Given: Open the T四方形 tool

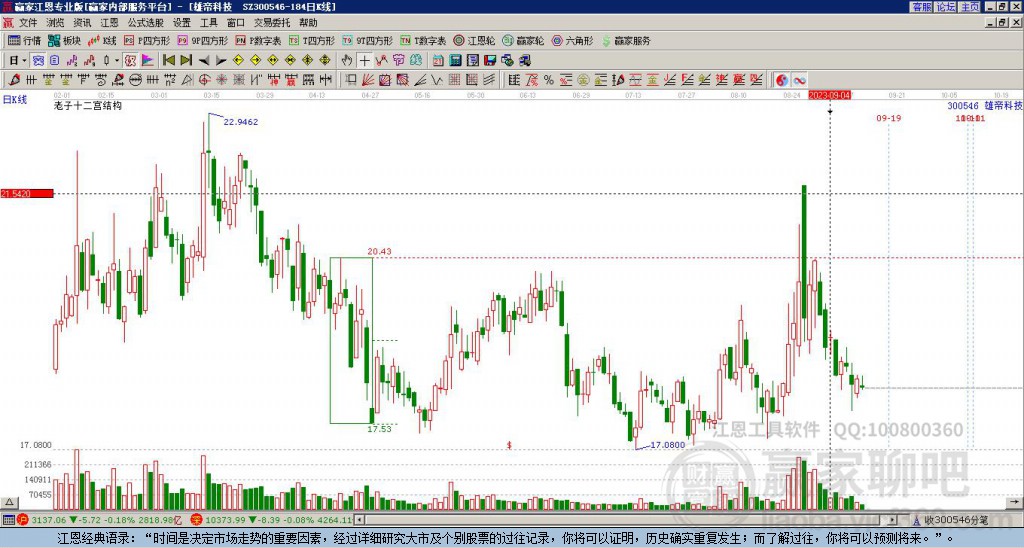Looking at the screenshot, I should point(312,41).
